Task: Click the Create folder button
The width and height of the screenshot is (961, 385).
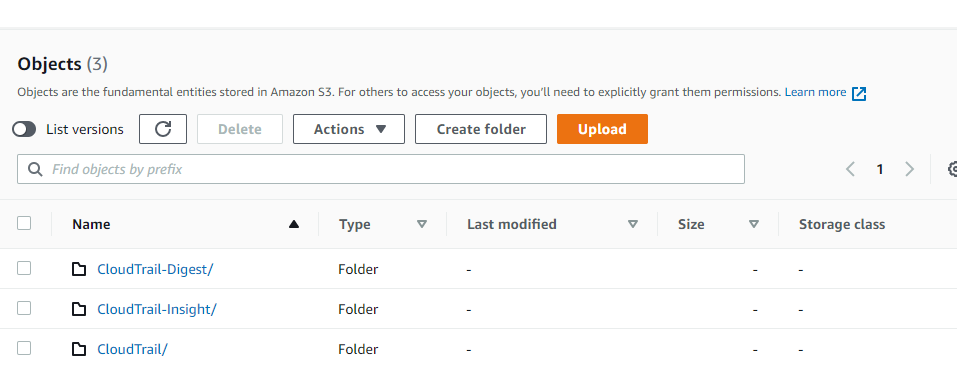Action: 481,129
